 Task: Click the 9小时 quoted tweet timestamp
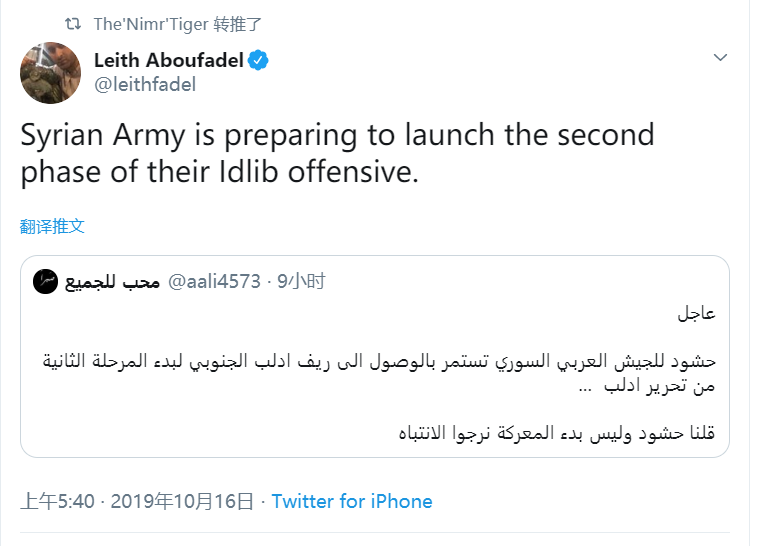[302, 282]
